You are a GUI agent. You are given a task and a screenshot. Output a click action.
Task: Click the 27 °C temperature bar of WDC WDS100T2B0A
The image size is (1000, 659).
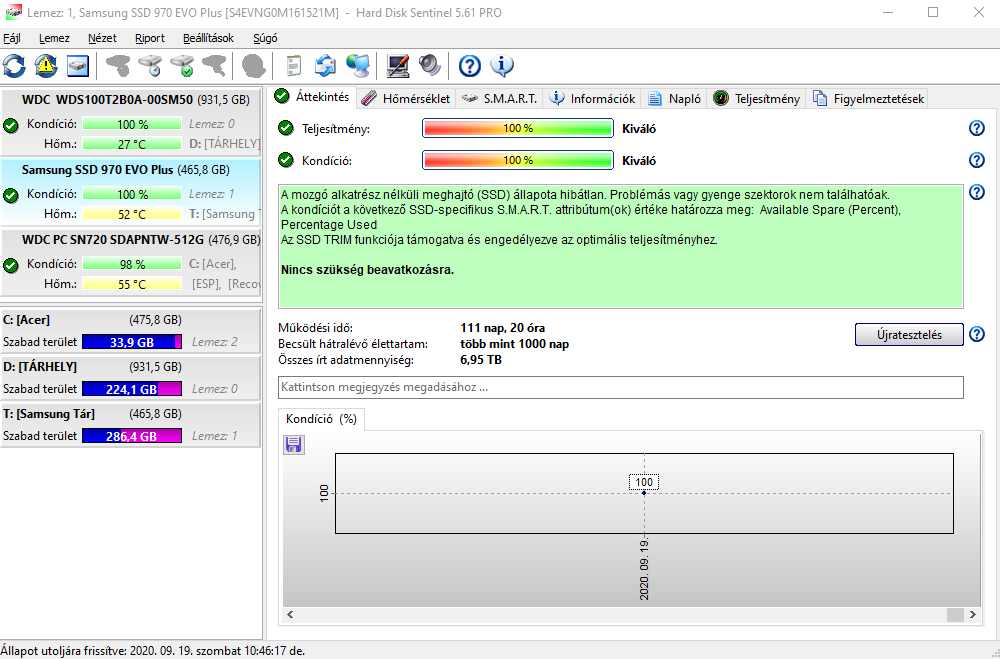click(x=132, y=144)
